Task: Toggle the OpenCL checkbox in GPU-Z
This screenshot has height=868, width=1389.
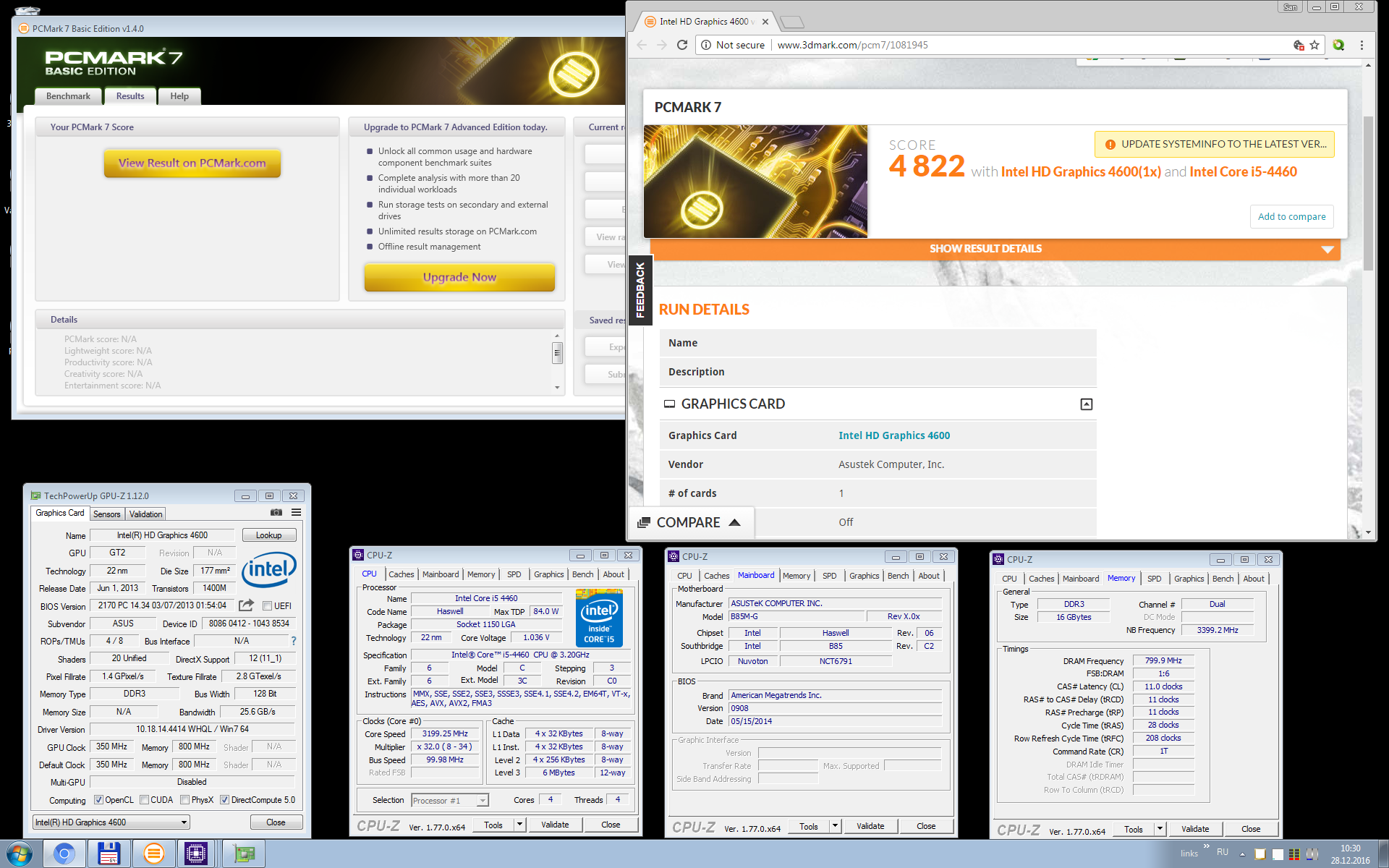Action: (99, 800)
